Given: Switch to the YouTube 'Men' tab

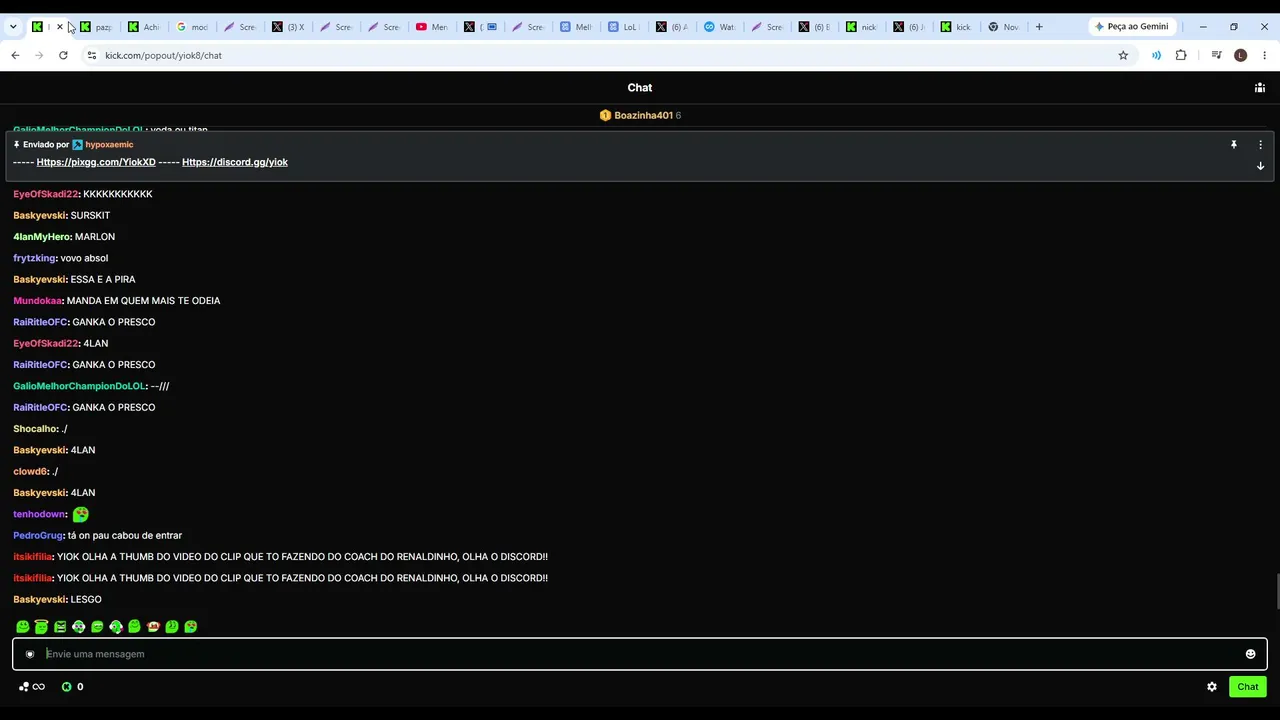Looking at the screenshot, I should click(433, 27).
